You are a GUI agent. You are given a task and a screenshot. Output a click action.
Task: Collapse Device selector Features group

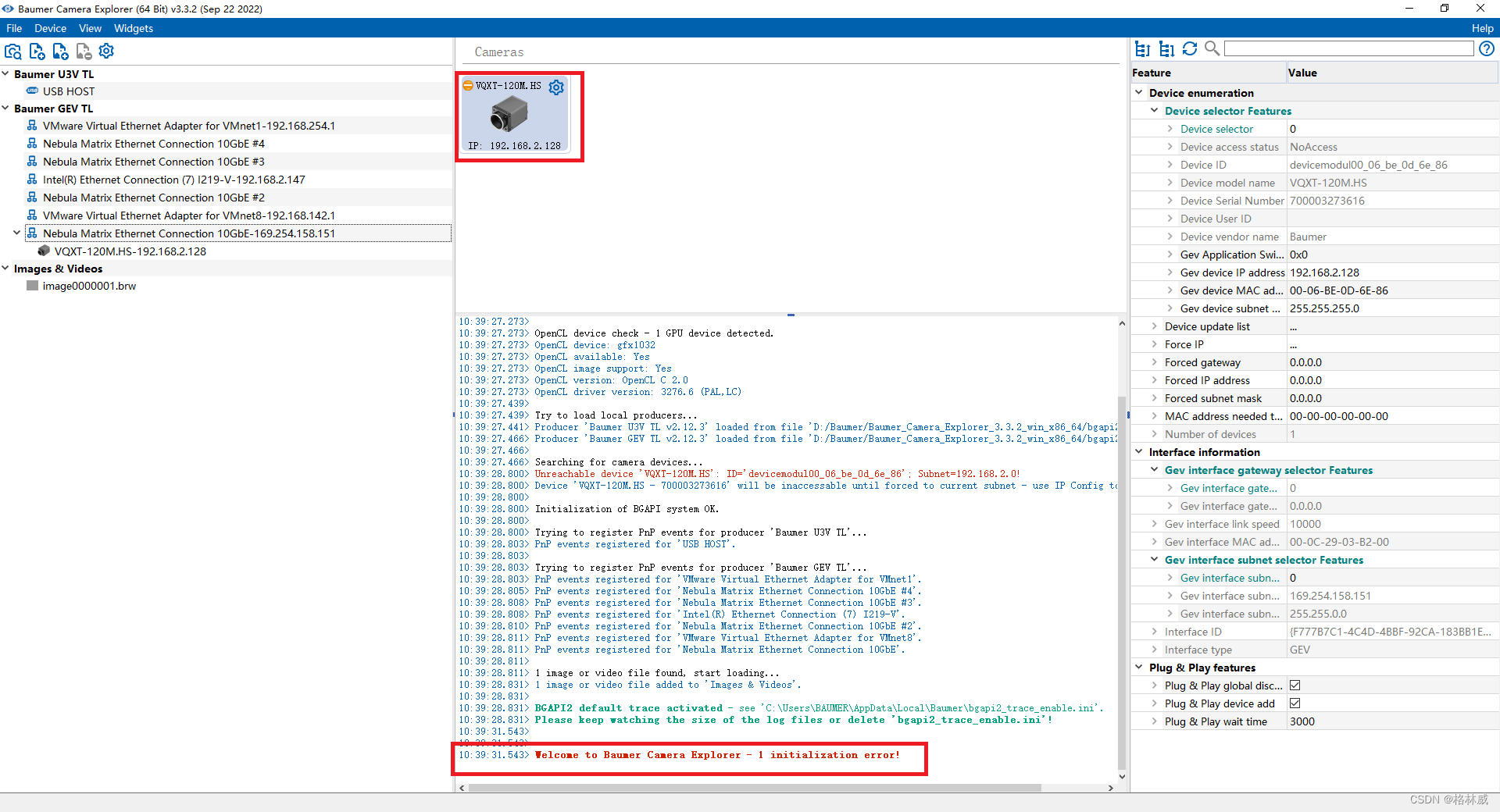[x=1155, y=111]
